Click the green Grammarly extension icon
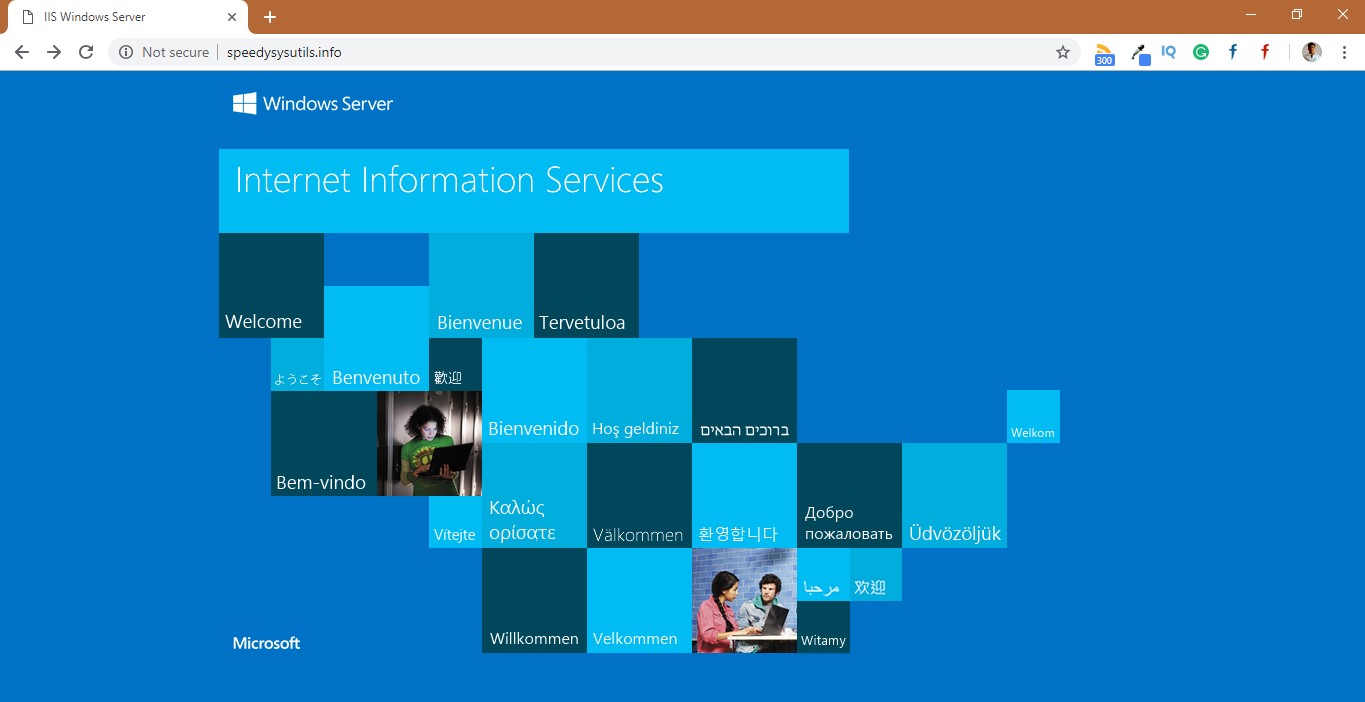This screenshot has height=702, width=1365. 1201,52
